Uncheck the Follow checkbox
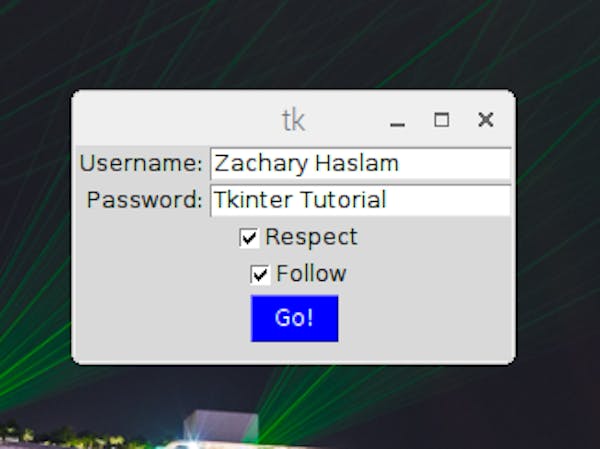 pos(260,274)
